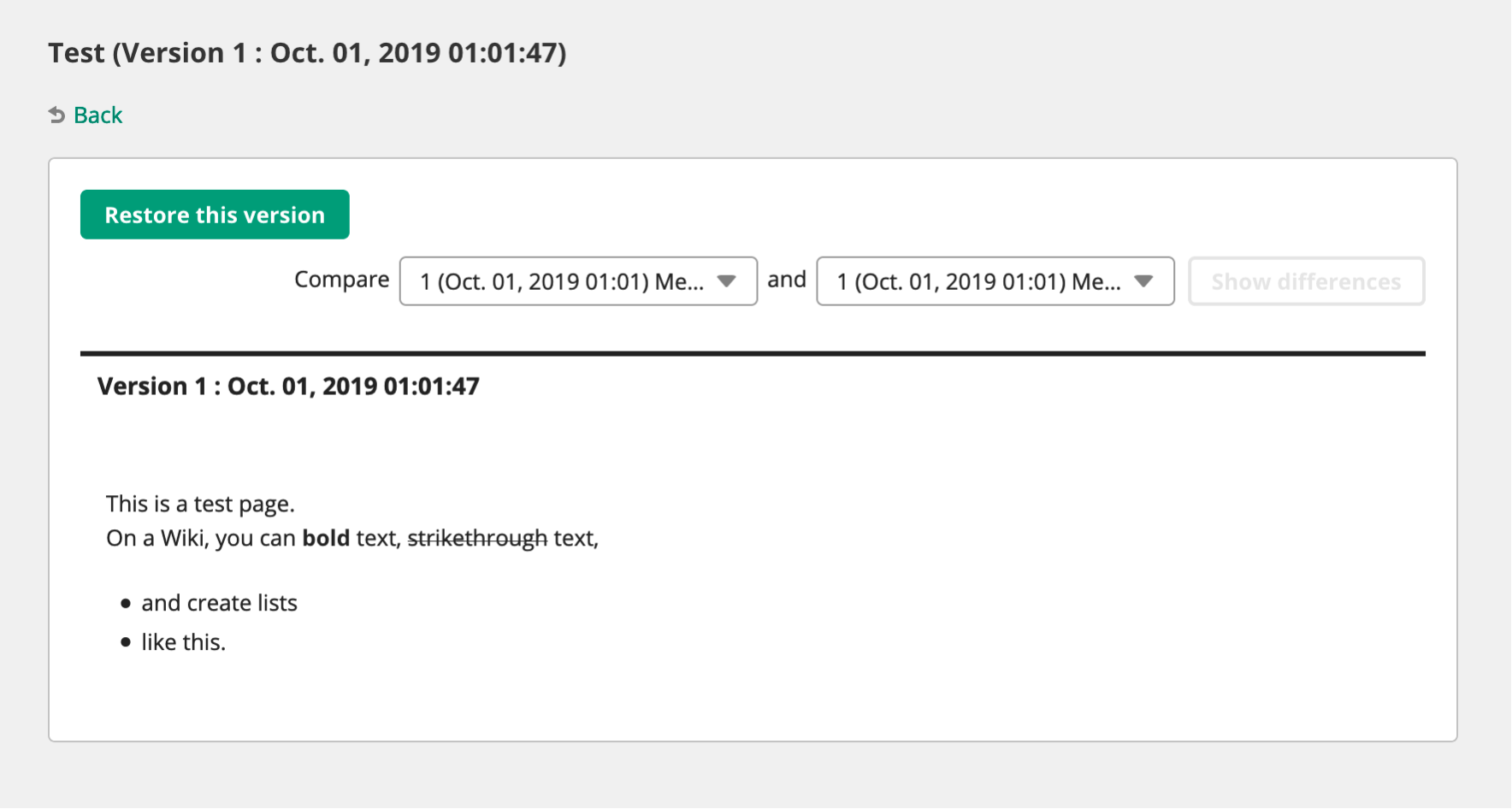
Task: Click the second version dropdown's arrow
Action: (x=1143, y=281)
